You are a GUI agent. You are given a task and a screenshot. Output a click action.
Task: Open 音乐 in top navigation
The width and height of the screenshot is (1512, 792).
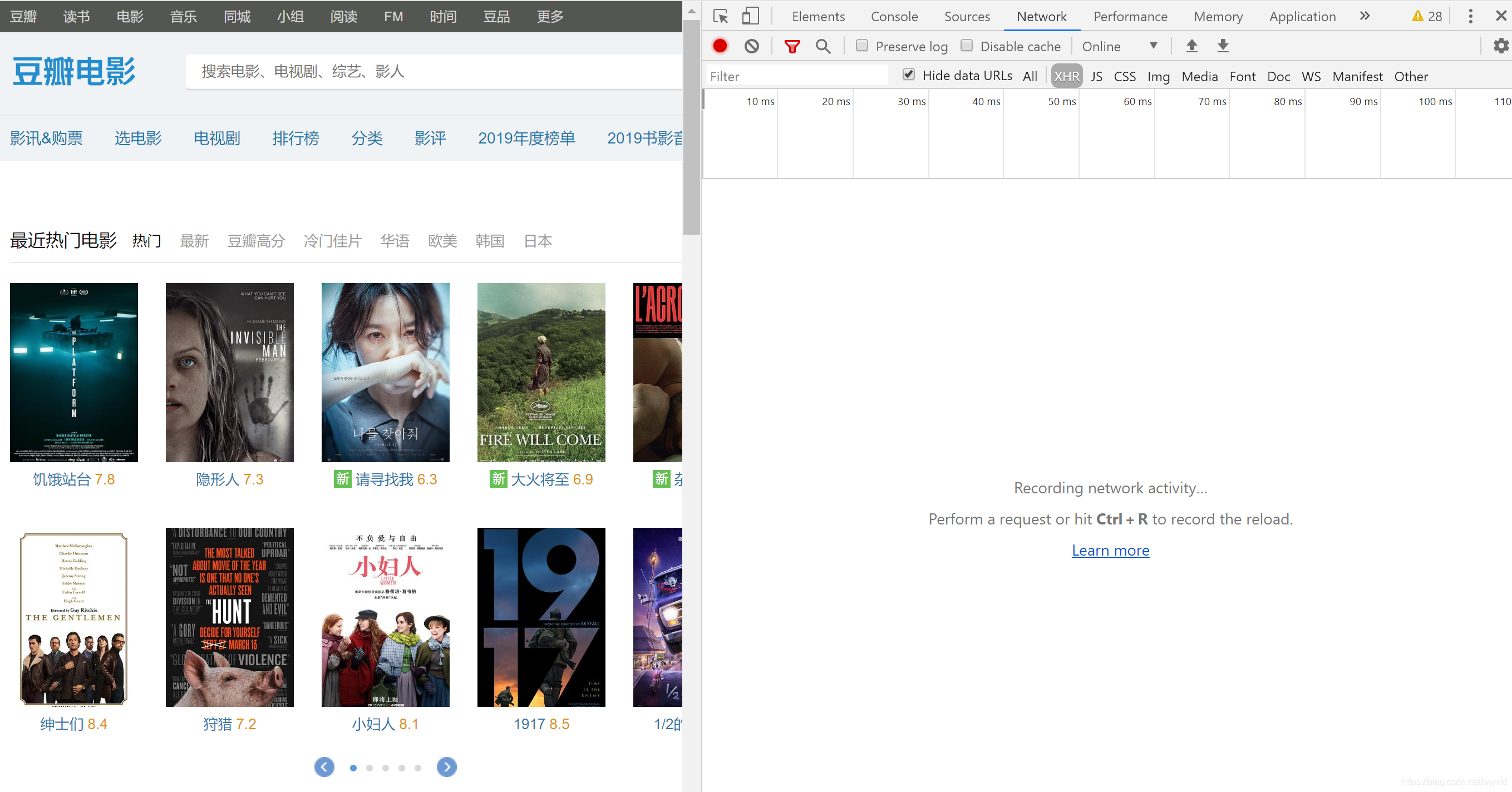coord(183,16)
